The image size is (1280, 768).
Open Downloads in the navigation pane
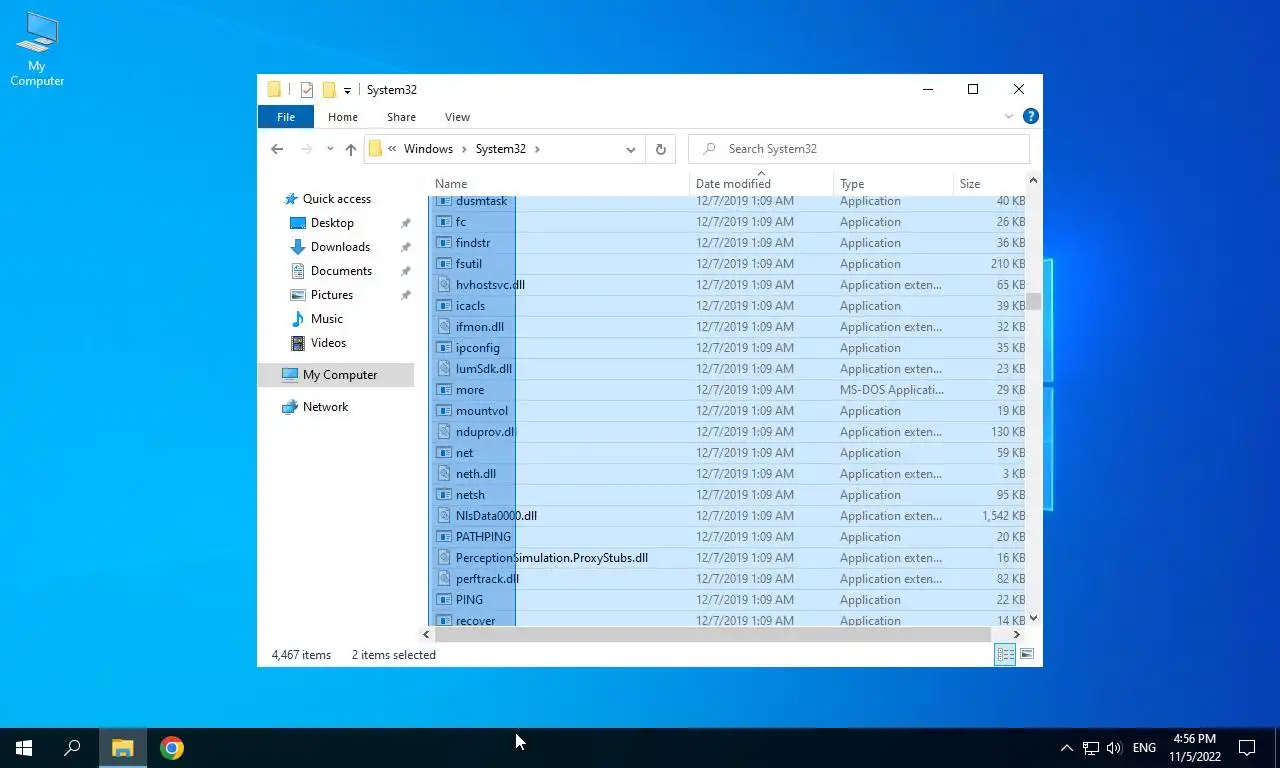pos(330,247)
